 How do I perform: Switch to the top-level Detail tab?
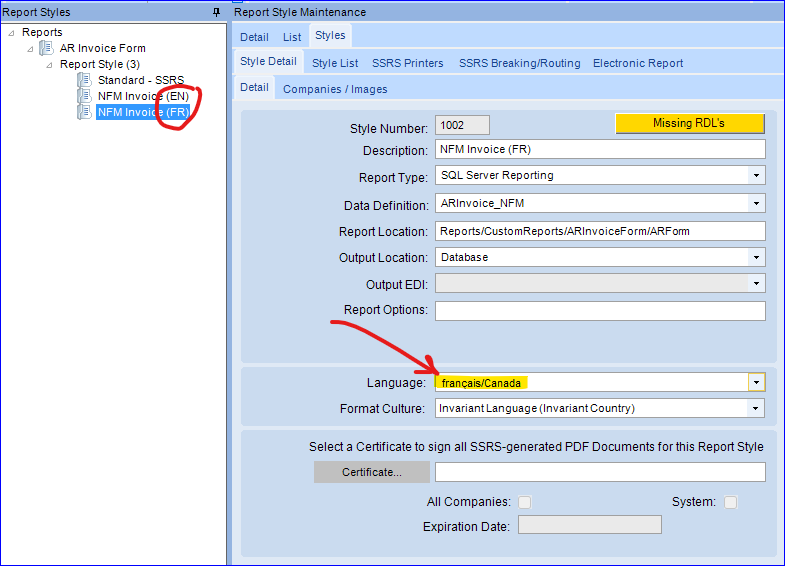[x=254, y=37]
